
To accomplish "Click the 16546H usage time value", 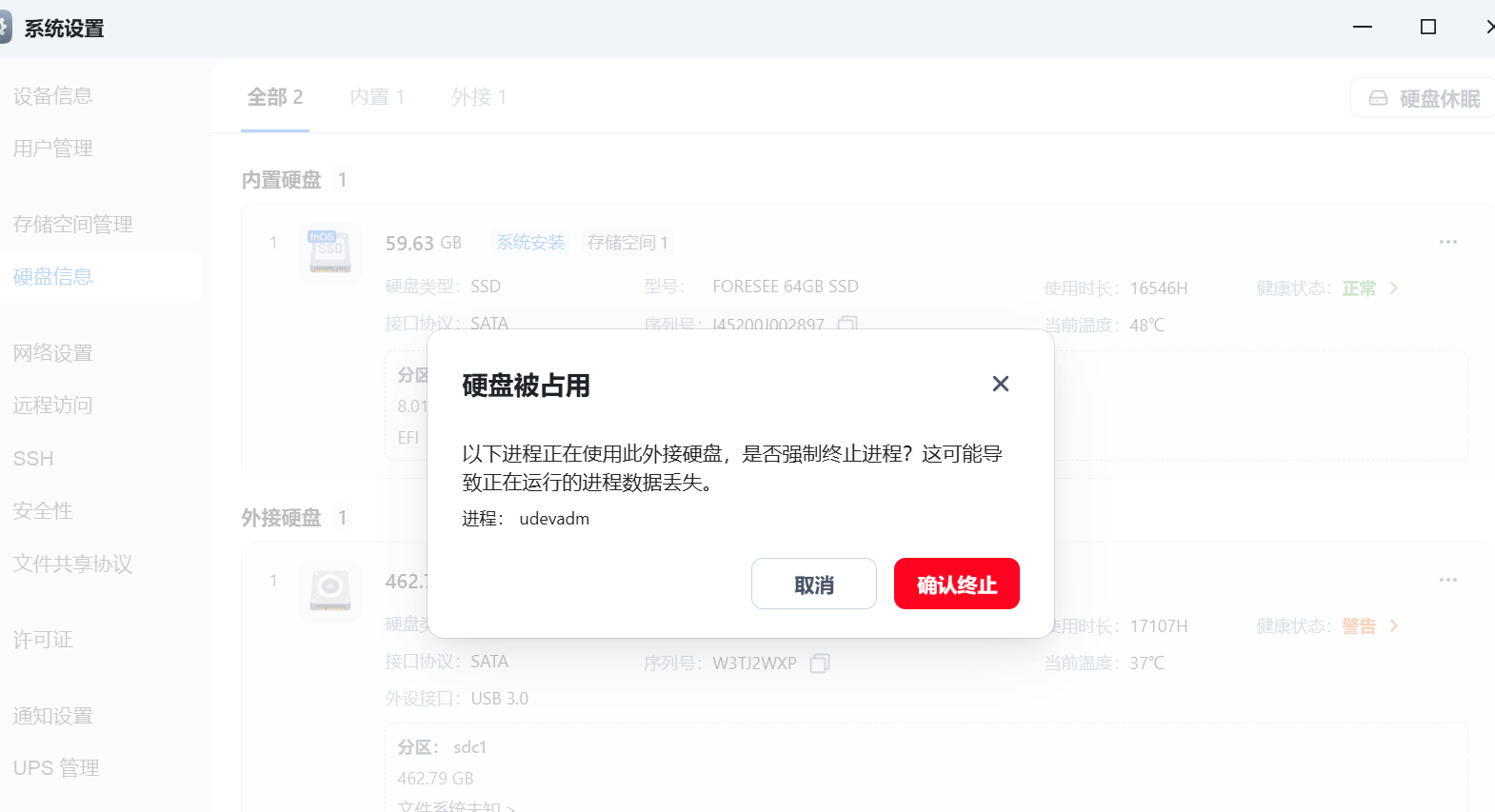I will (x=1159, y=287).
